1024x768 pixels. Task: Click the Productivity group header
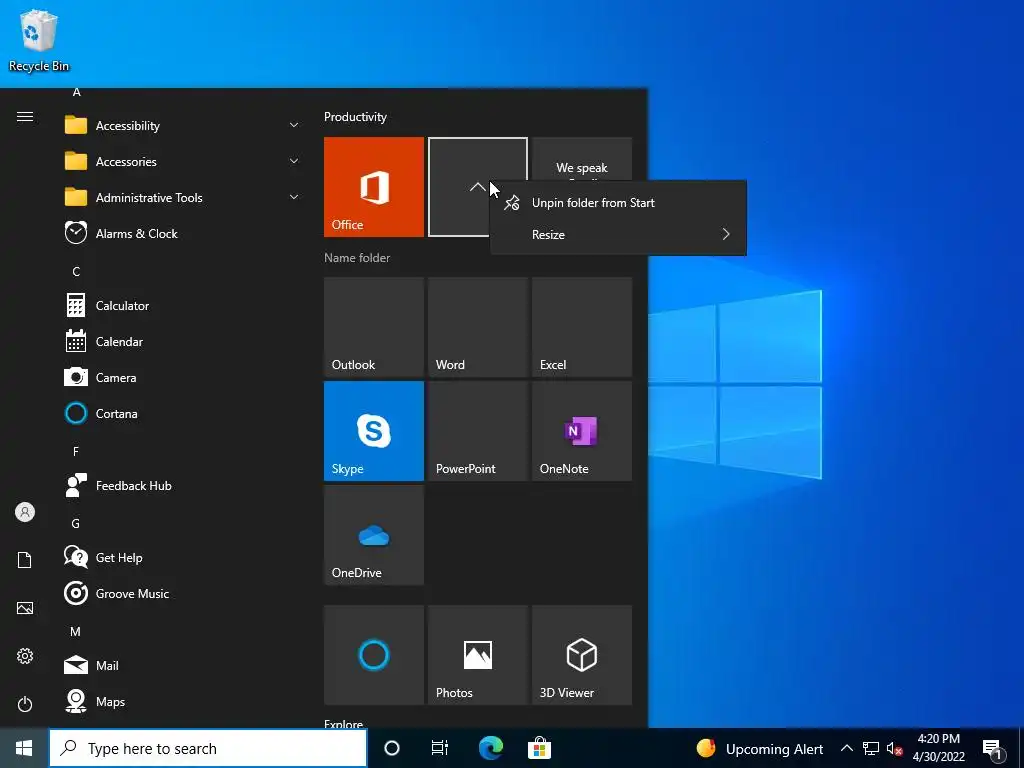coord(355,117)
